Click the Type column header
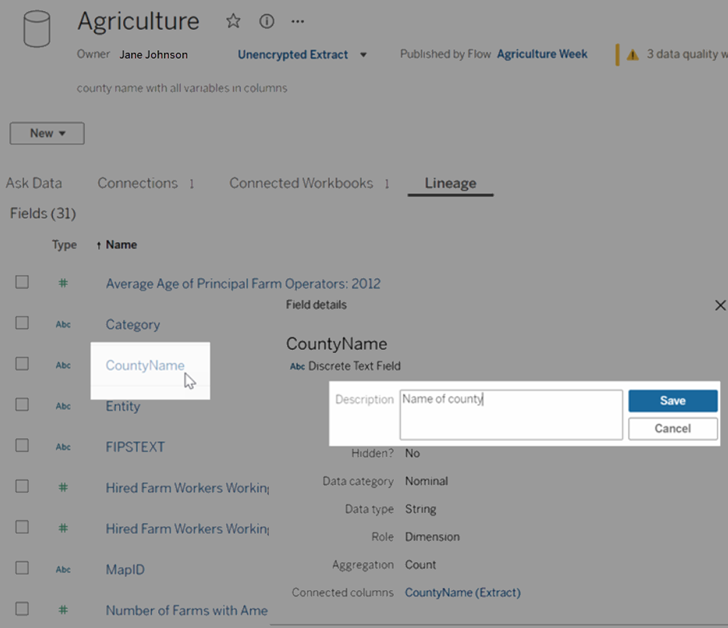The width and height of the screenshot is (728, 628). [x=64, y=245]
